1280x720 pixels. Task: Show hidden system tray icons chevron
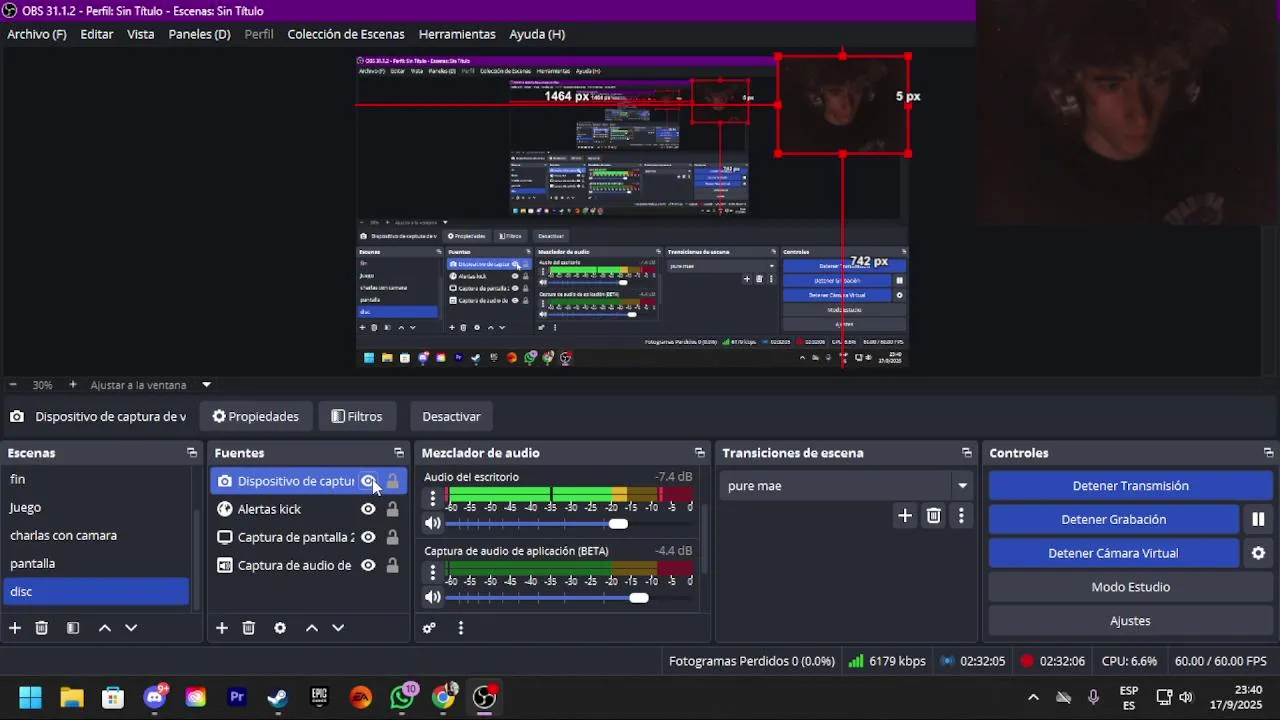(x=1033, y=697)
